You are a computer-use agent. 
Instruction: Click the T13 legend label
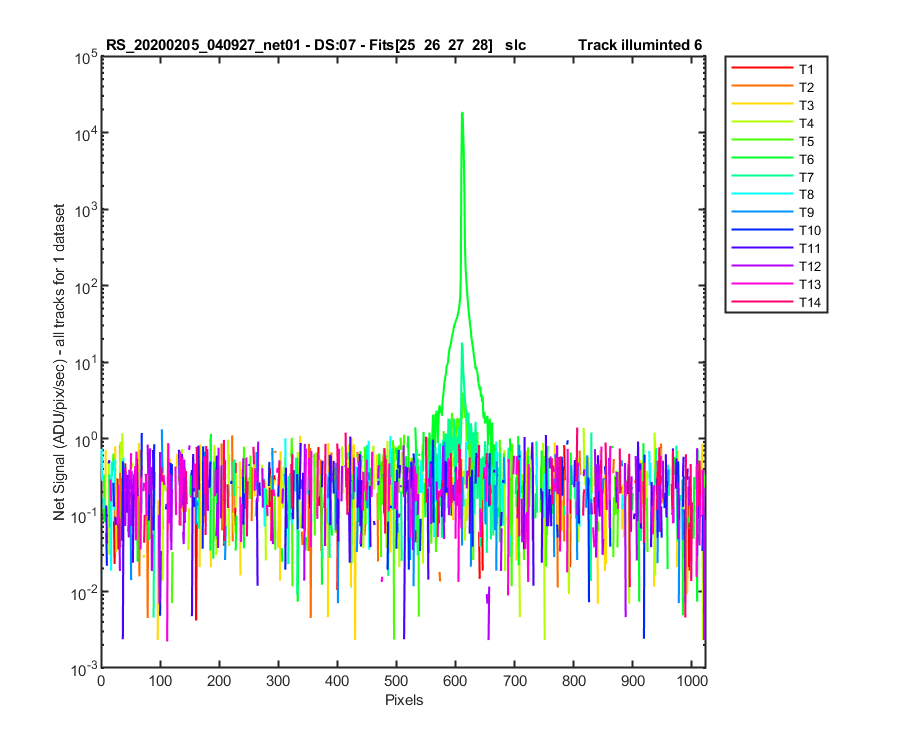click(809, 284)
